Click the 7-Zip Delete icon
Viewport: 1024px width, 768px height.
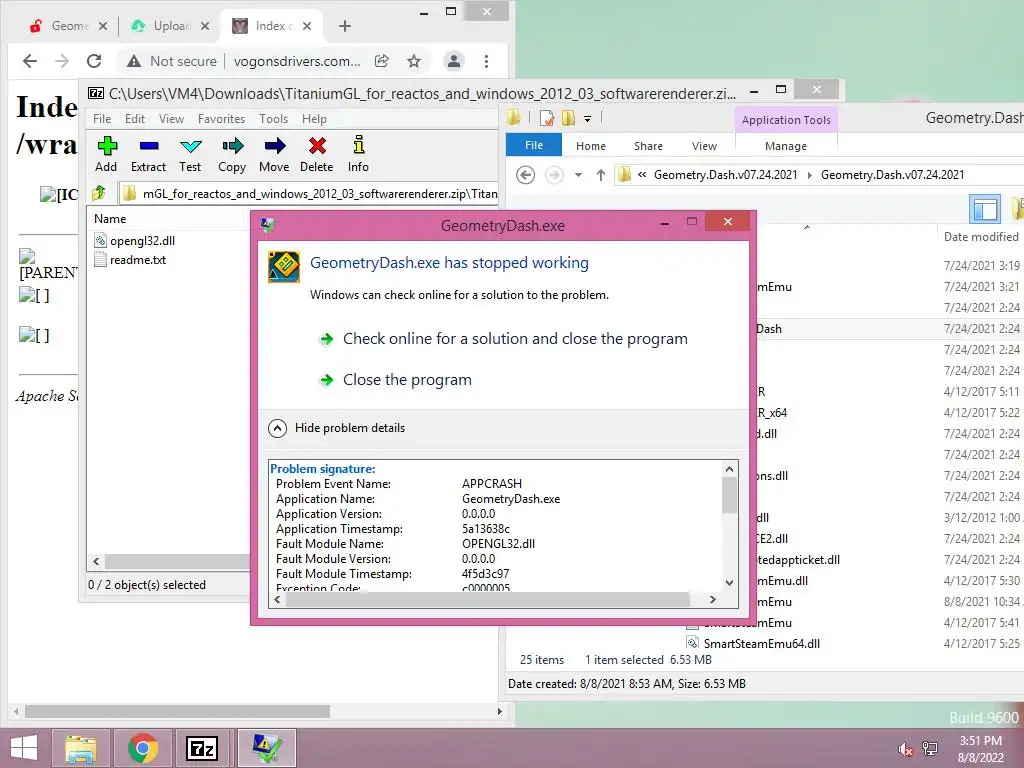(317, 146)
